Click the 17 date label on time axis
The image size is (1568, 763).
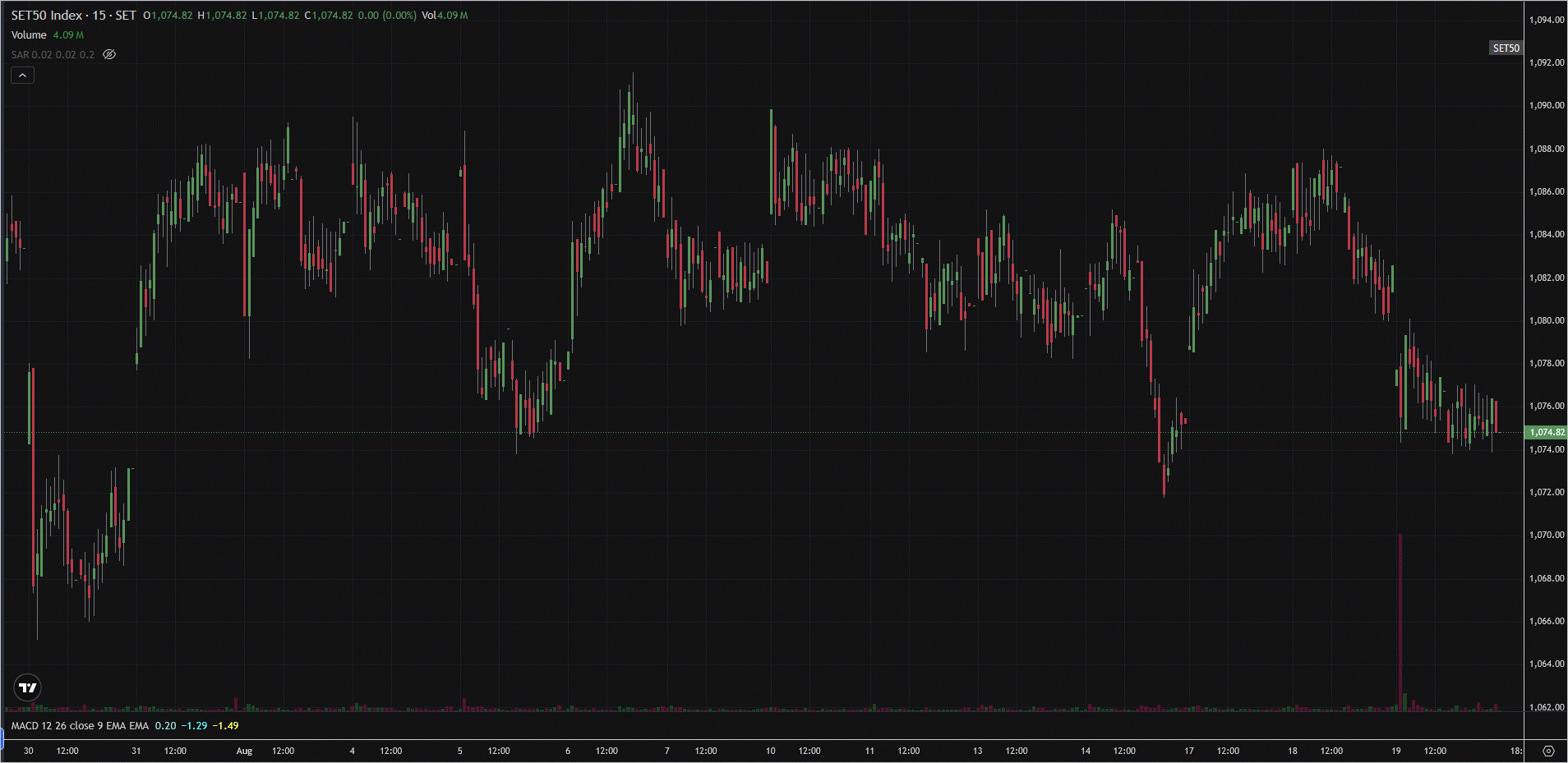(1188, 751)
